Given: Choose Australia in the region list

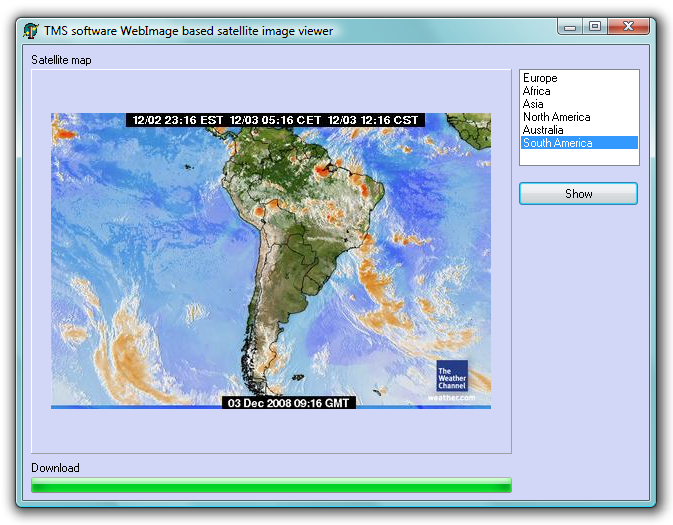Looking at the screenshot, I should [543, 130].
